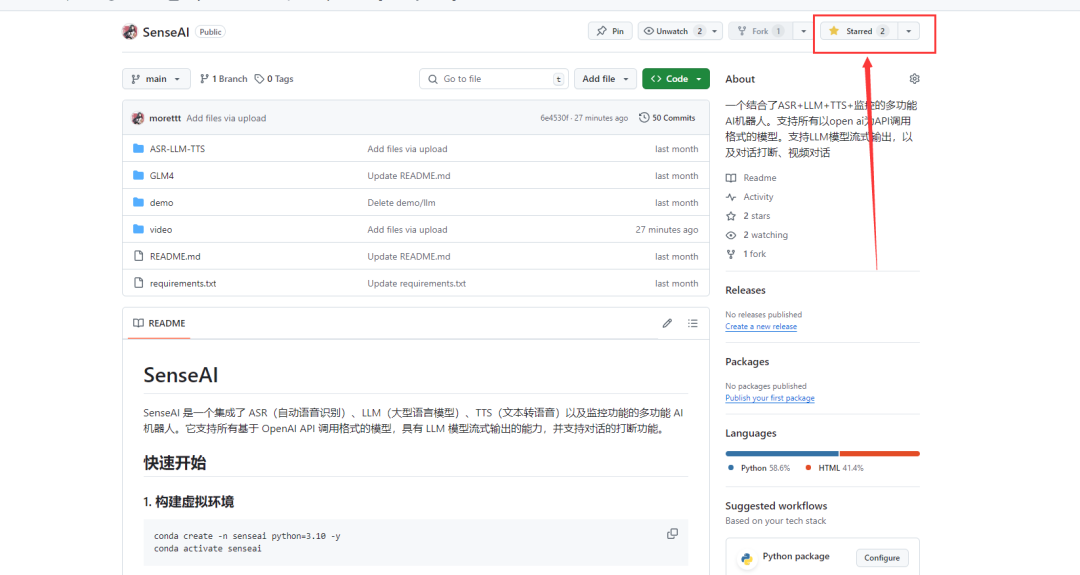This screenshot has width=1080, height=575.
Task: Open the latest commit message 'Add files via upload'
Action: (x=226, y=118)
